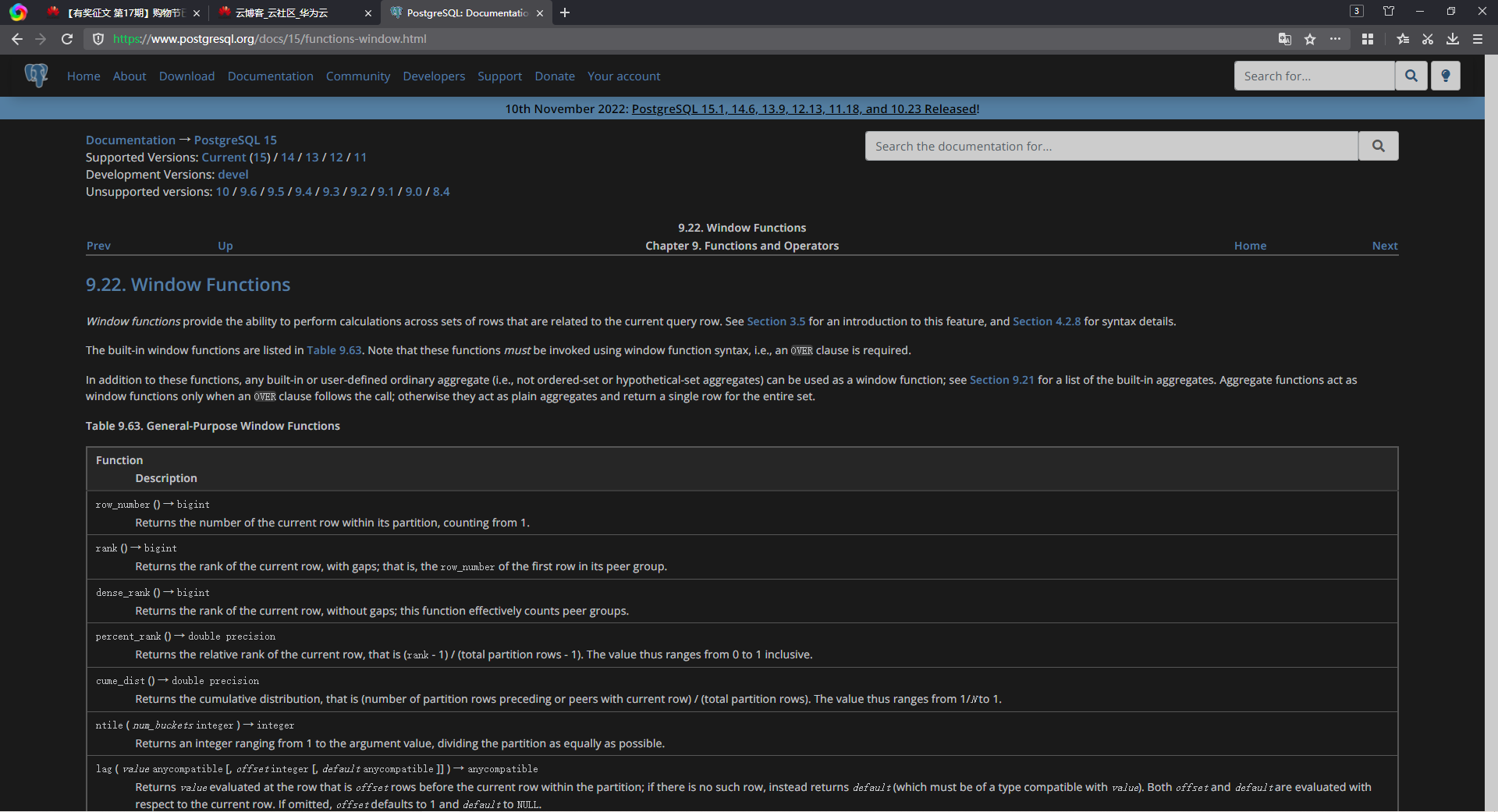The width and height of the screenshot is (1498, 812).
Task: Toggle the light/dark theme lightbulb
Action: [1446, 76]
